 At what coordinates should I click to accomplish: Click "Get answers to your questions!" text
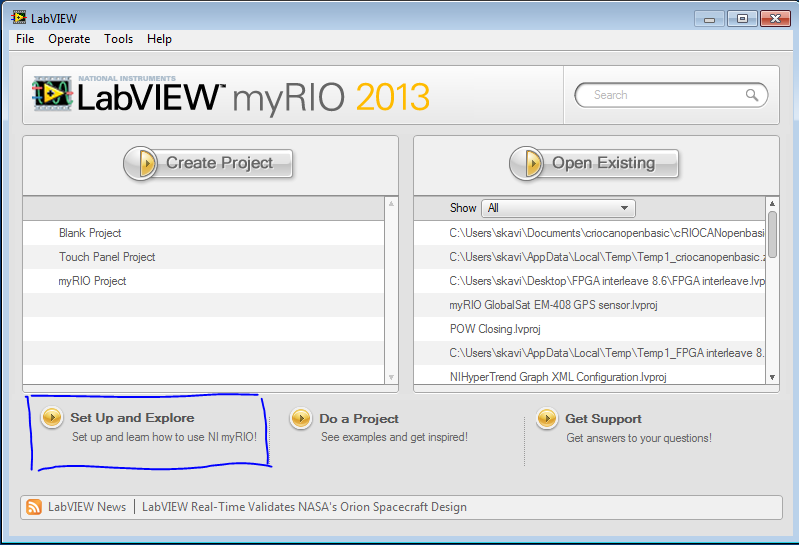pos(639,438)
